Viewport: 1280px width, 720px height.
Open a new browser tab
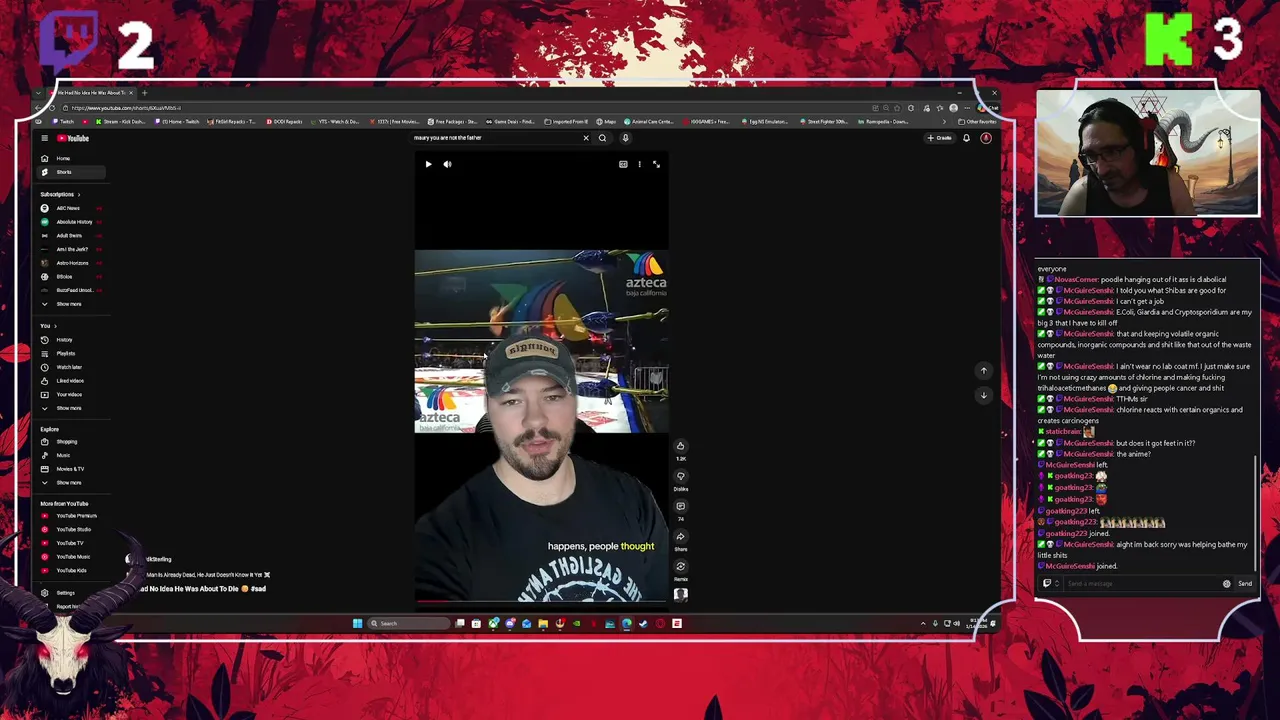[144, 93]
